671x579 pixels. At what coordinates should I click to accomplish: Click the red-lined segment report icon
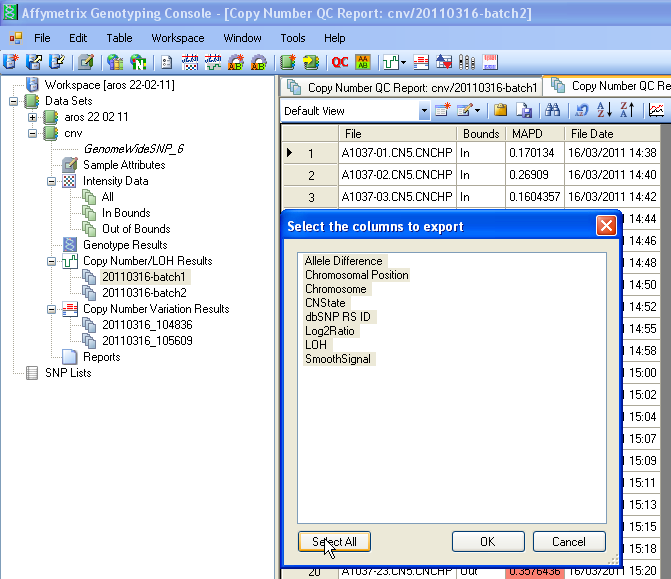pyautogui.click(x=421, y=62)
